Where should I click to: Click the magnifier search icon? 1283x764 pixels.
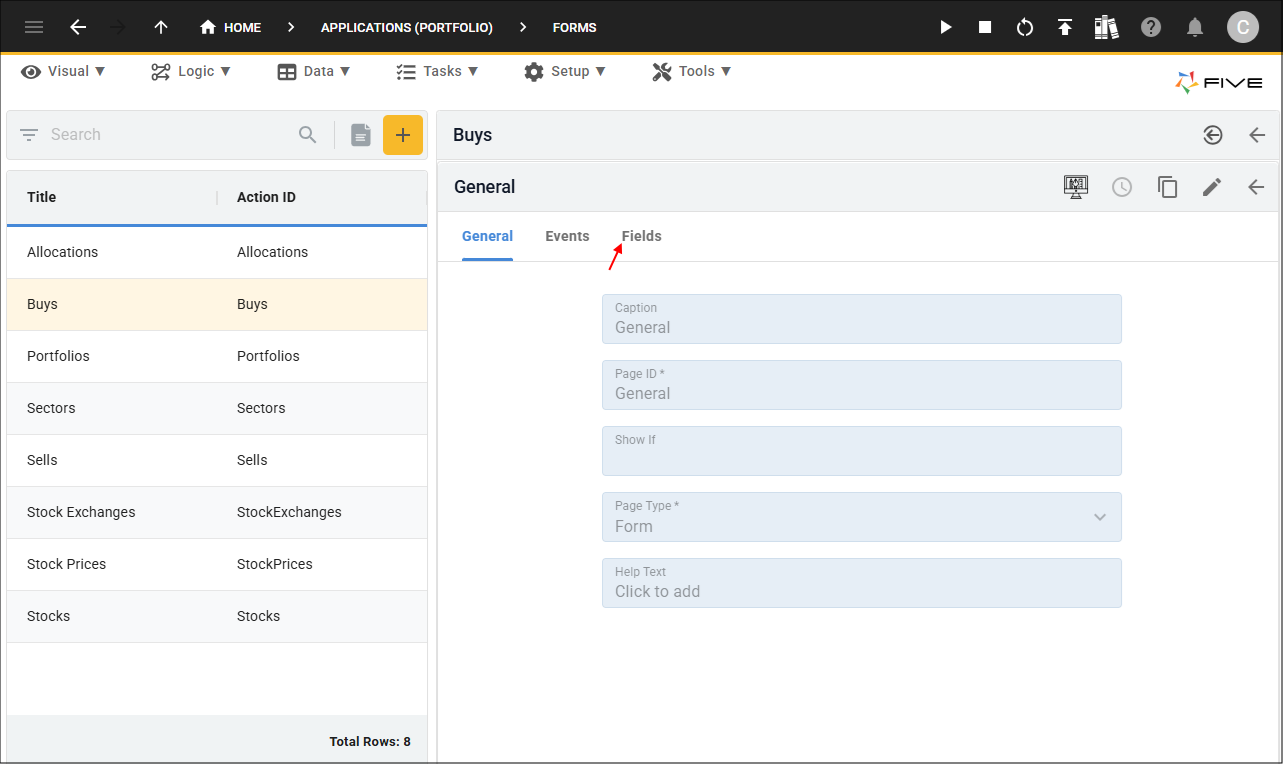click(308, 134)
